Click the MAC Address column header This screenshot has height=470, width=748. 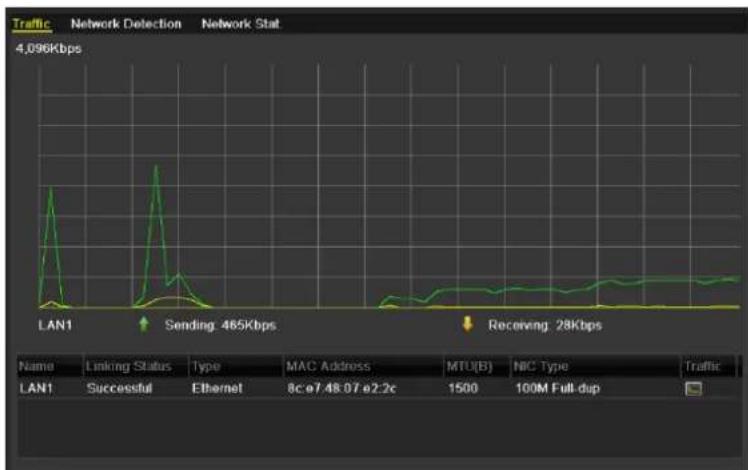click(x=364, y=366)
